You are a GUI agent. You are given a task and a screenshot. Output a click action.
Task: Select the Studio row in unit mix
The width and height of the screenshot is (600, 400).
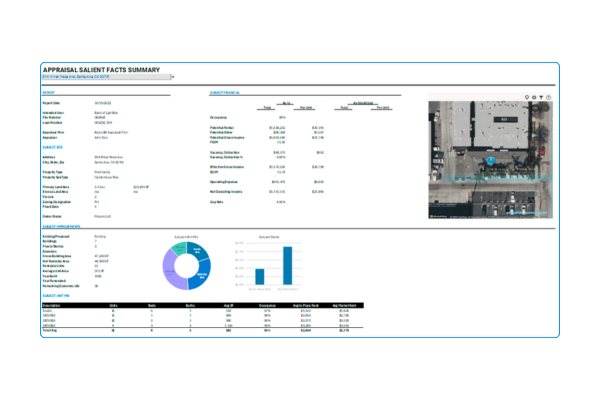tap(48, 310)
